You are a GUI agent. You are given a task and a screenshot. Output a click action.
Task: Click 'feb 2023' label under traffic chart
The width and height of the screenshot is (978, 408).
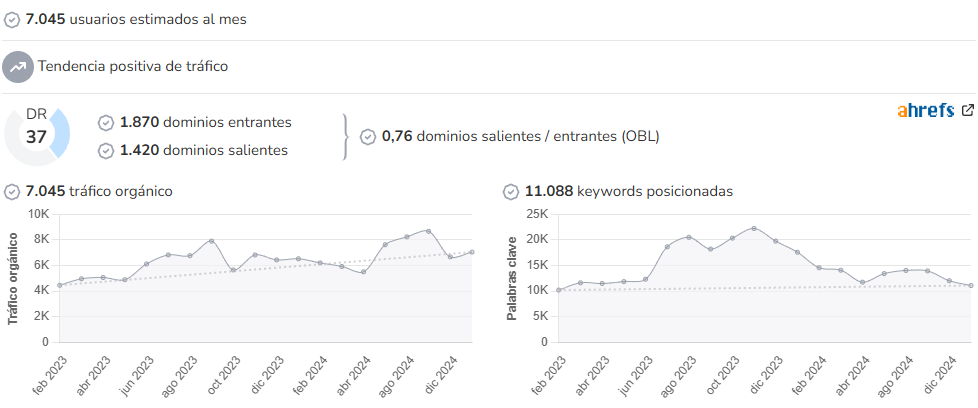(x=51, y=376)
